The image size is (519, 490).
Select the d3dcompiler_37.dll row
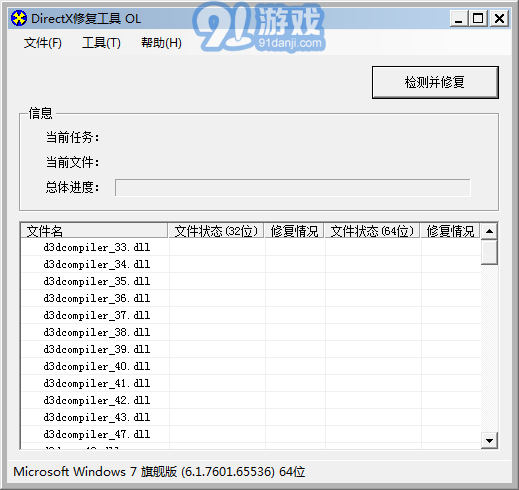pyautogui.click(x=251, y=315)
